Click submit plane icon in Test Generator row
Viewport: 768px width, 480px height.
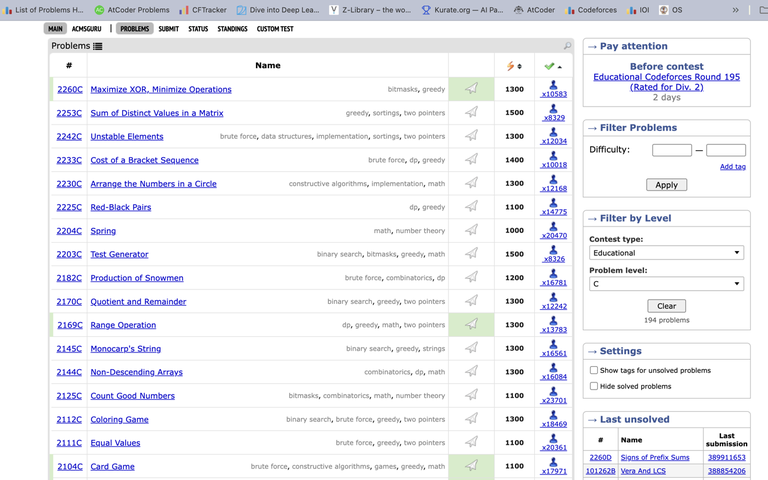471,253
